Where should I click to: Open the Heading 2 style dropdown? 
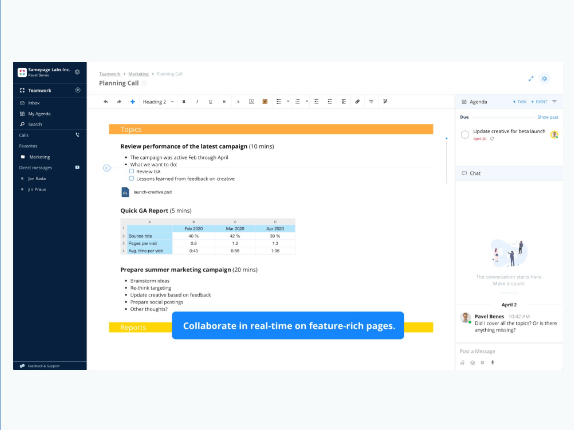[158, 102]
